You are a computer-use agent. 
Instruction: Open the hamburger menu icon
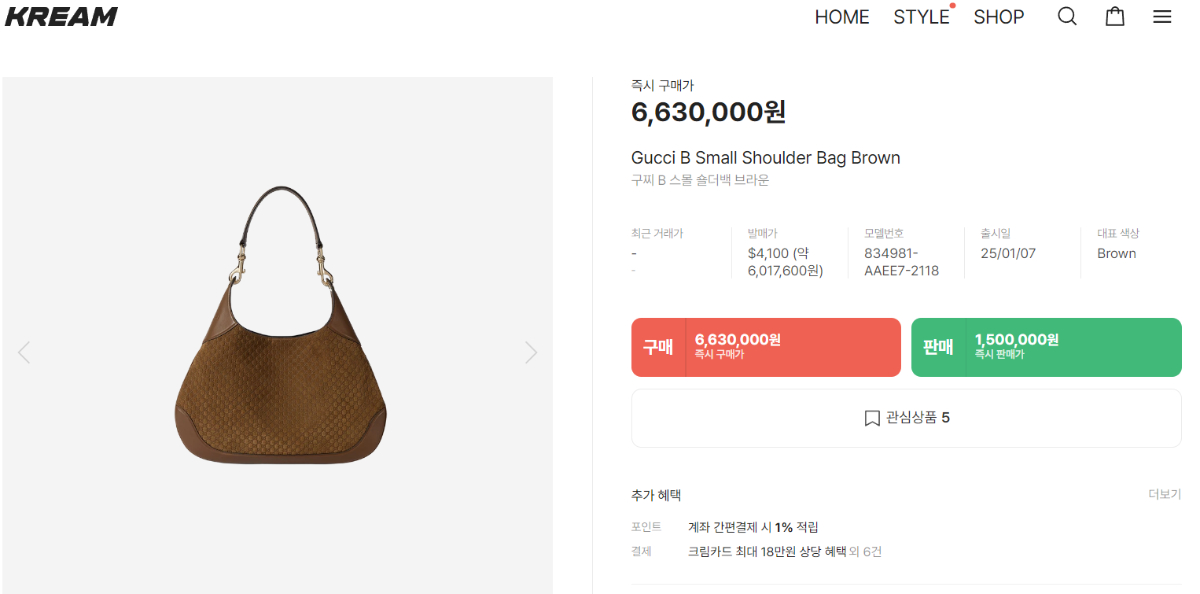point(1161,17)
